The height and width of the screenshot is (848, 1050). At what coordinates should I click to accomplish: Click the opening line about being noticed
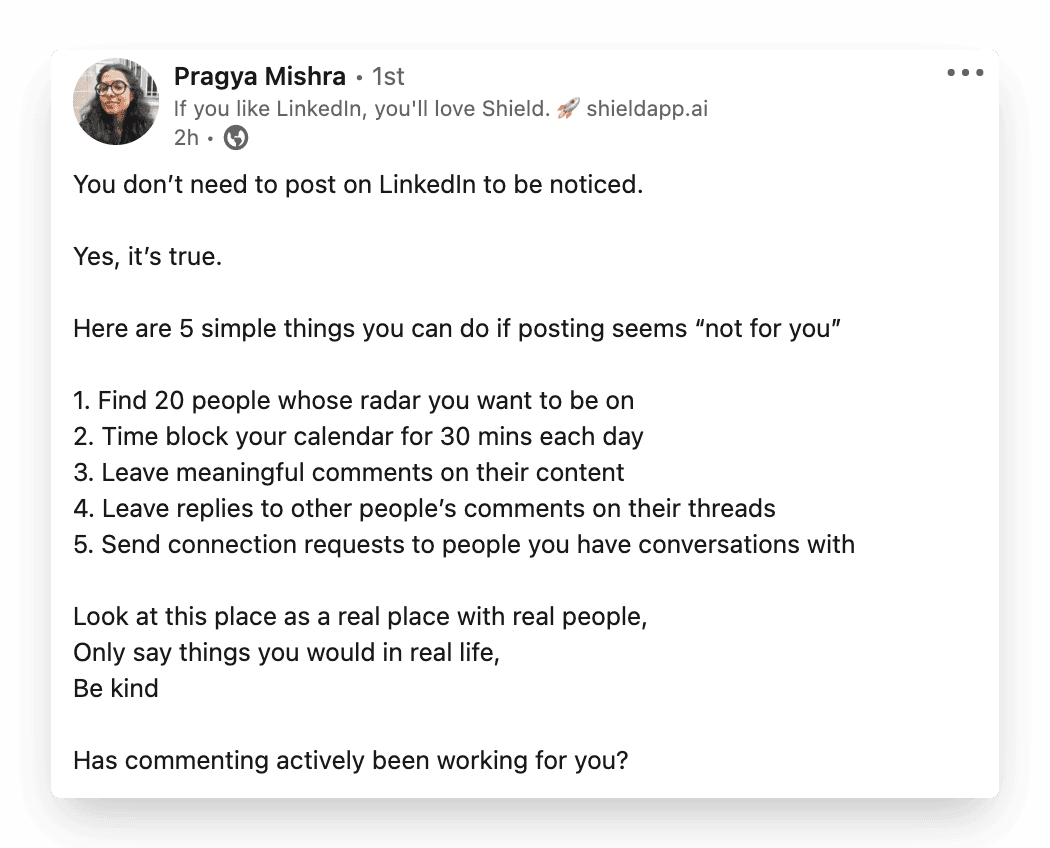pyautogui.click(x=357, y=185)
